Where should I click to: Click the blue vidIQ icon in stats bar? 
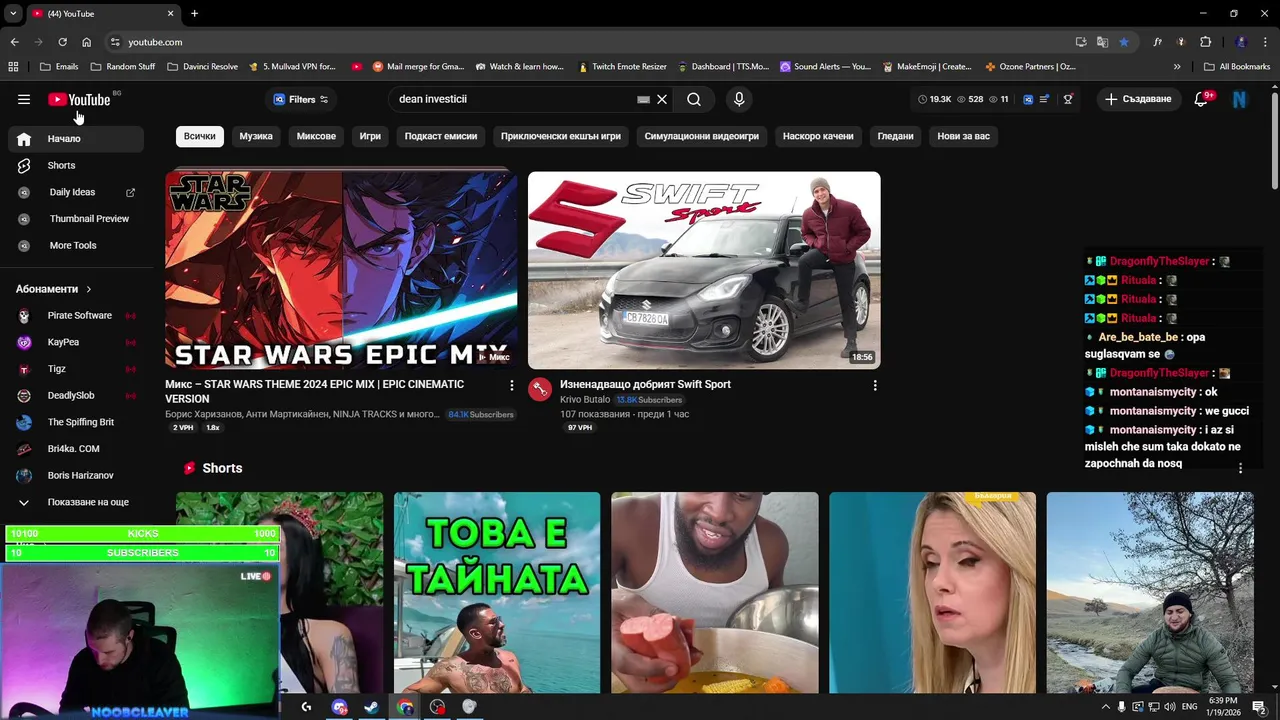point(1027,99)
